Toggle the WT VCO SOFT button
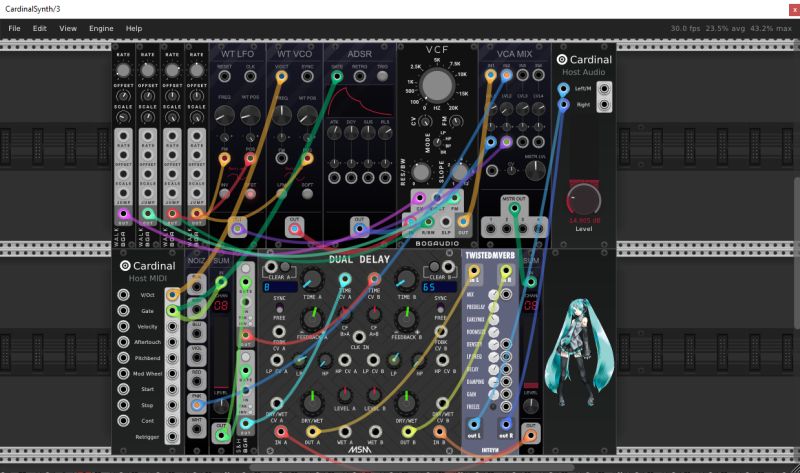The image size is (800, 473). (307, 194)
